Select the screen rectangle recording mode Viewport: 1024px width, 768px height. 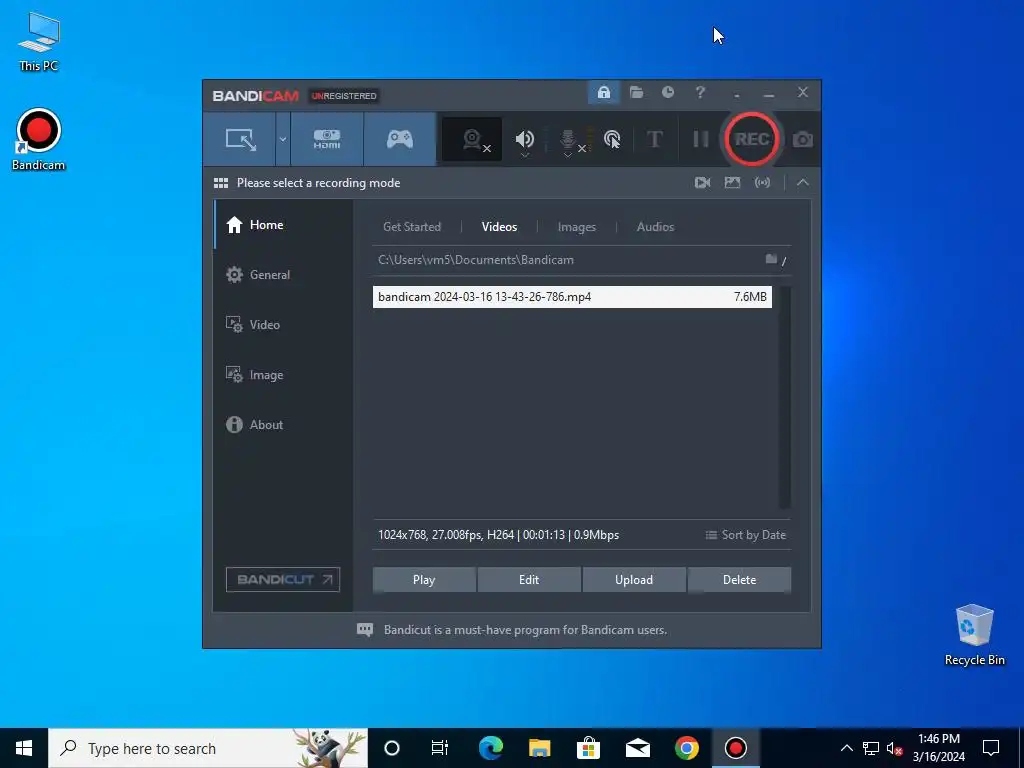click(x=240, y=139)
